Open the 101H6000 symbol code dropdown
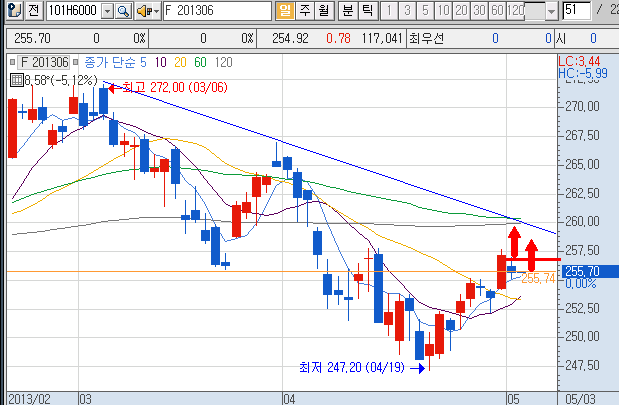Image resolution: width=619 pixels, height=405 pixels. coord(106,11)
